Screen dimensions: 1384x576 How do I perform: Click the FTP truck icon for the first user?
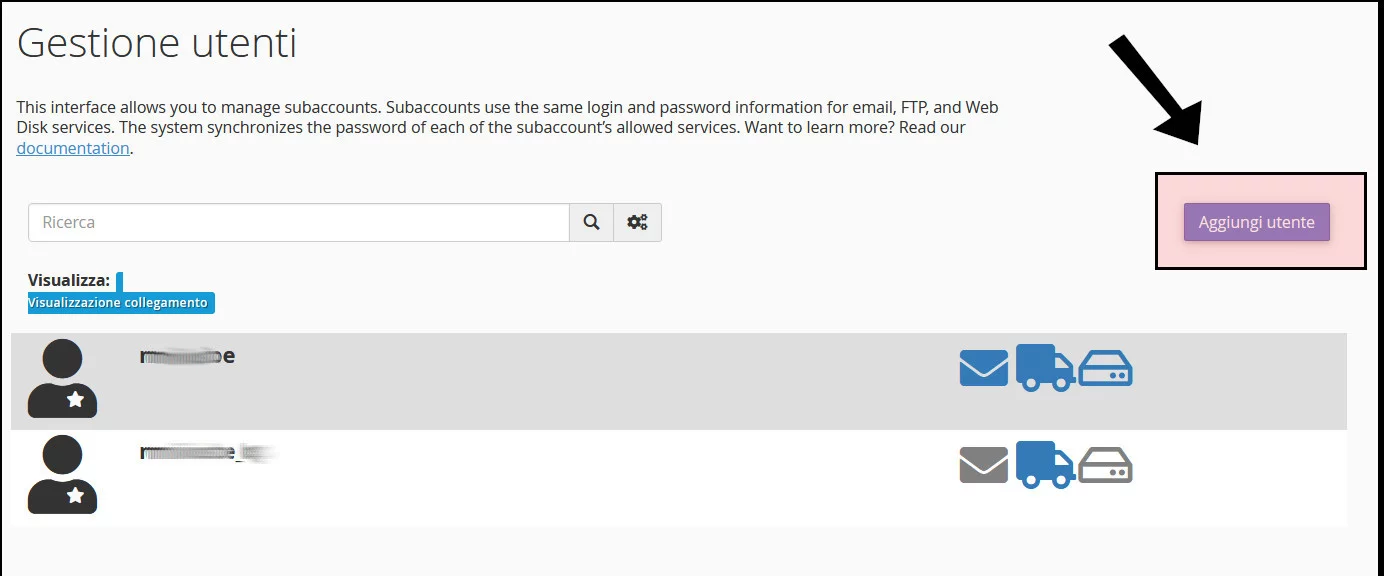1044,367
